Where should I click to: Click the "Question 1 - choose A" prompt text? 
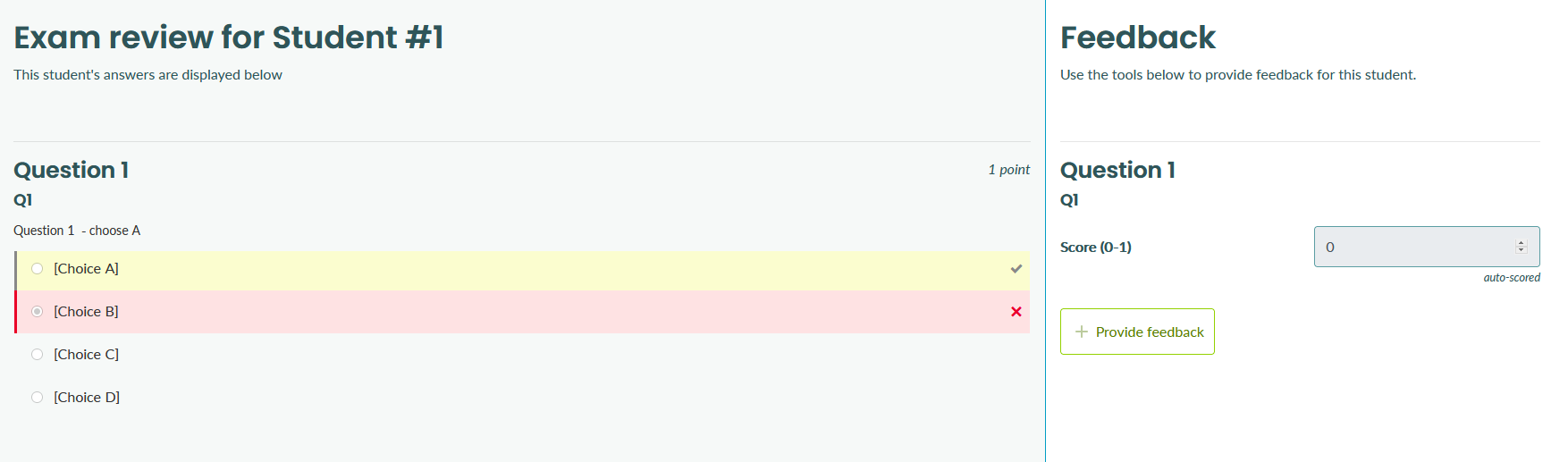tap(77, 231)
